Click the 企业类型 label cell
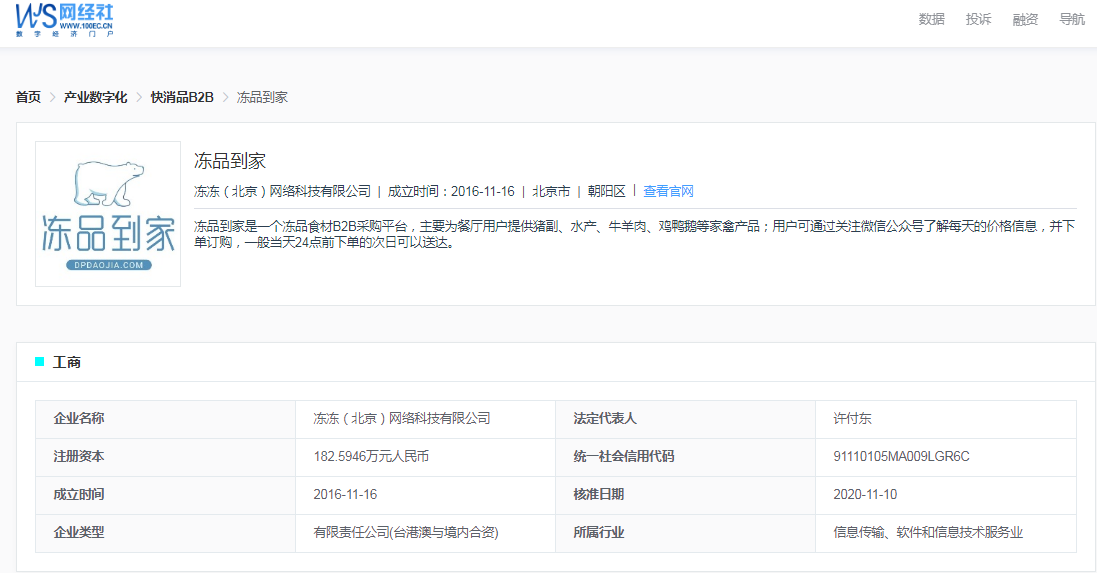 [x=166, y=533]
